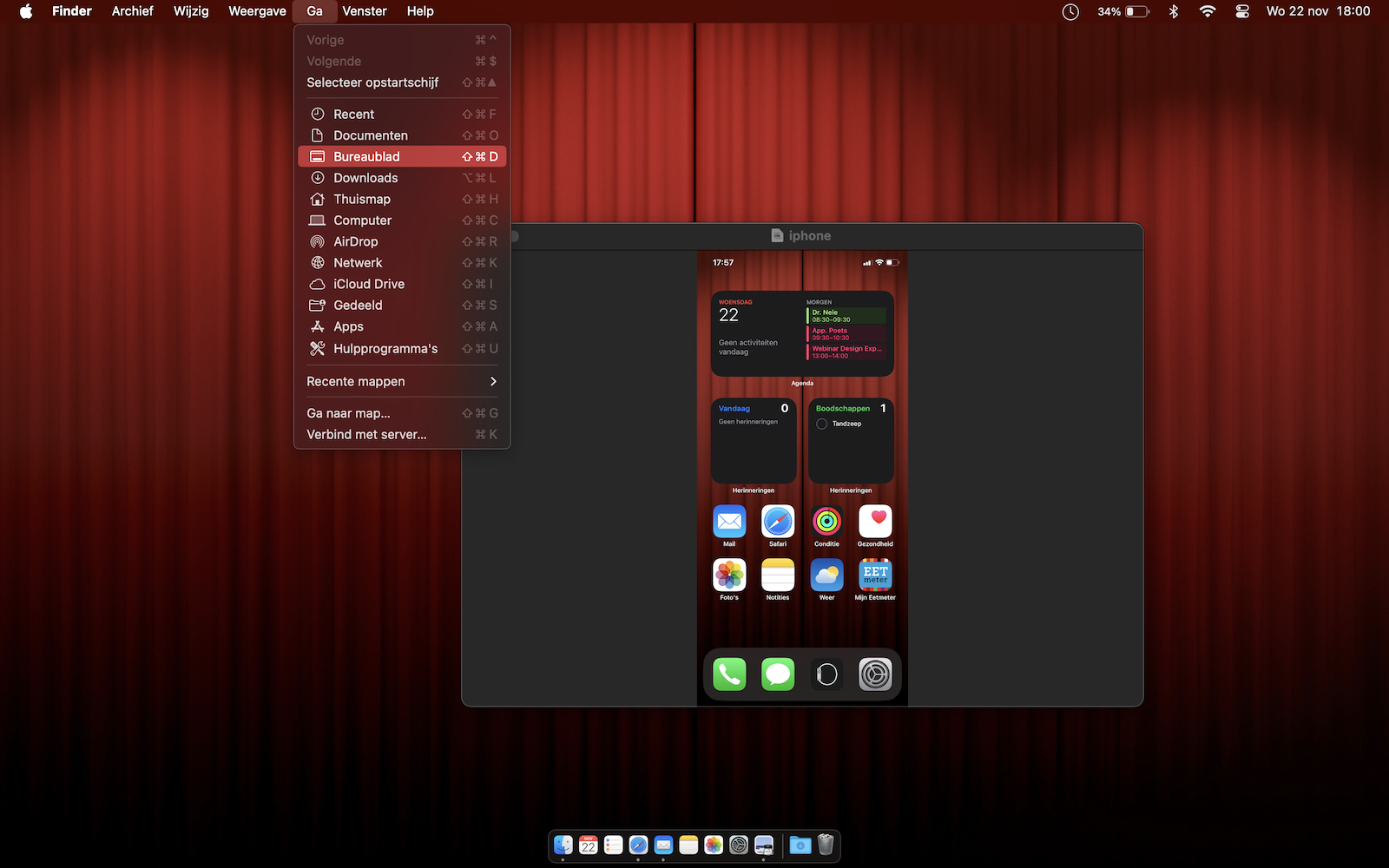Click the Messages icon in the iphone image
The image size is (1389, 868).
coord(778,674)
